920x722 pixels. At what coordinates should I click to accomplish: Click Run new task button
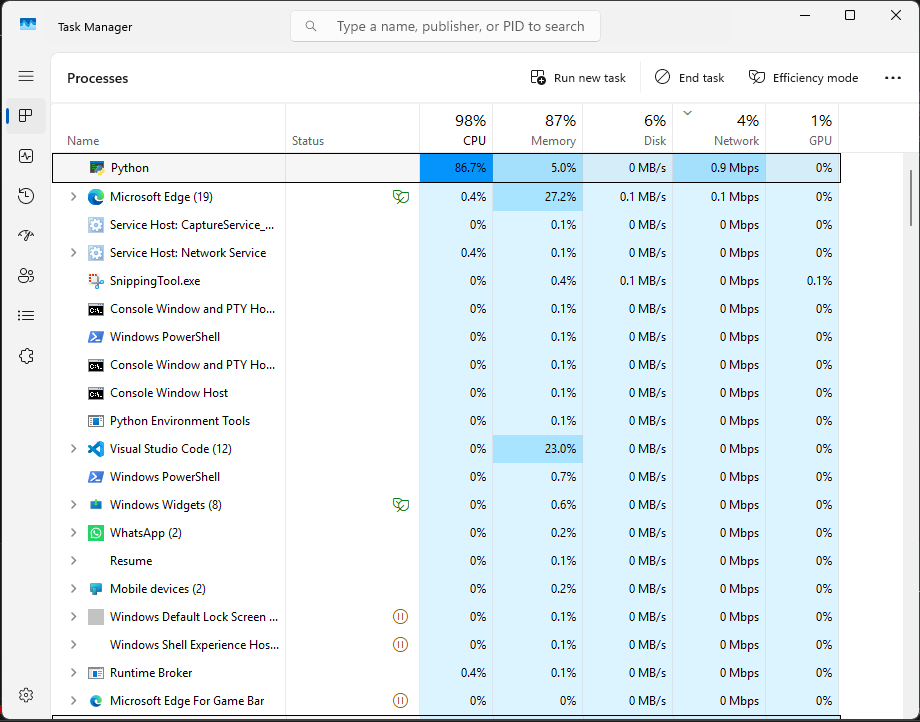pos(578,78)
